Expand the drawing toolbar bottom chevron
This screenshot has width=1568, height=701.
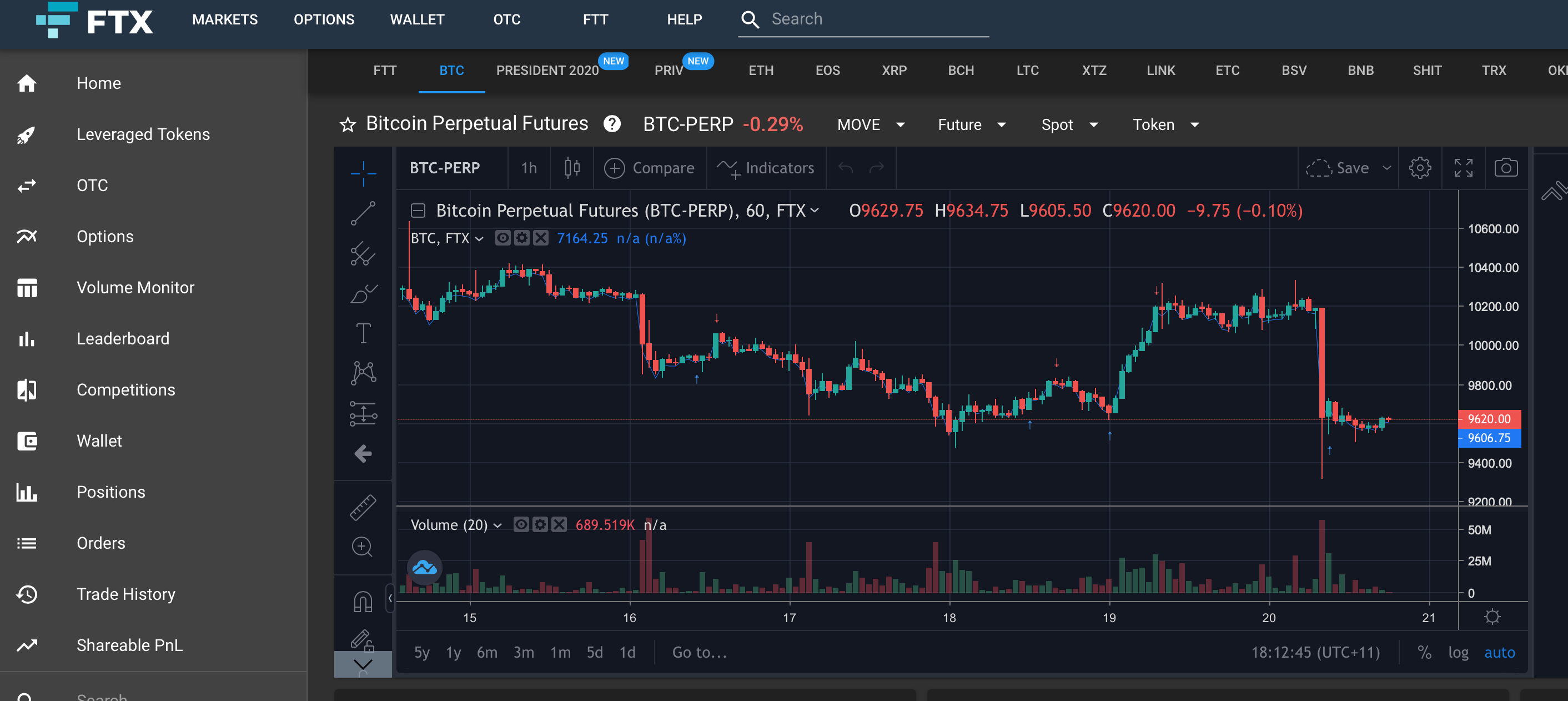[x=363, y=664]
